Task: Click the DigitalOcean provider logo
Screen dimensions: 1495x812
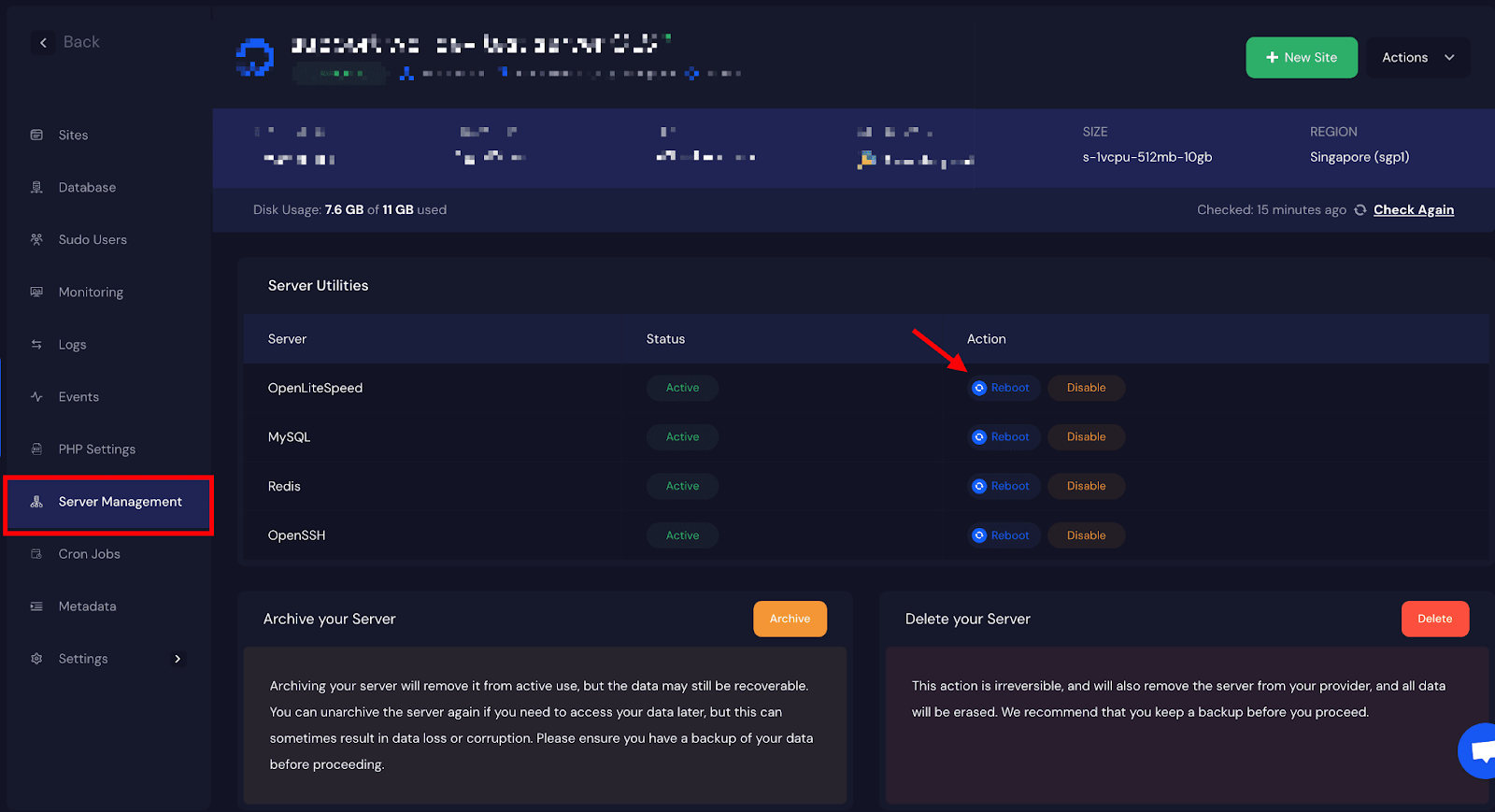Action: click(x=254, y=57)
